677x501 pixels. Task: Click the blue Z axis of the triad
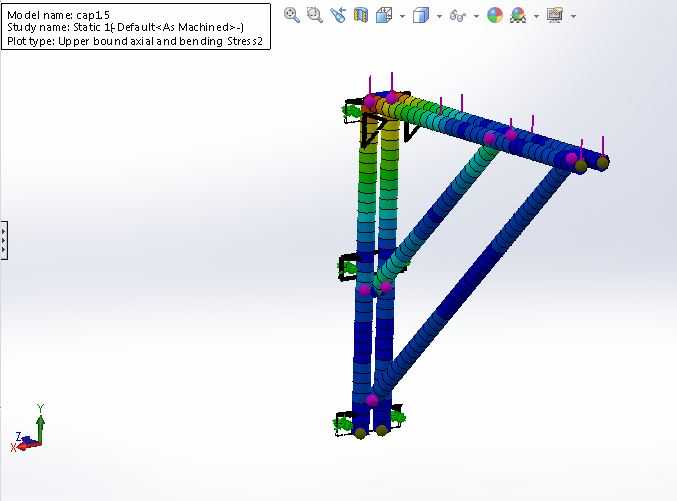27,441
